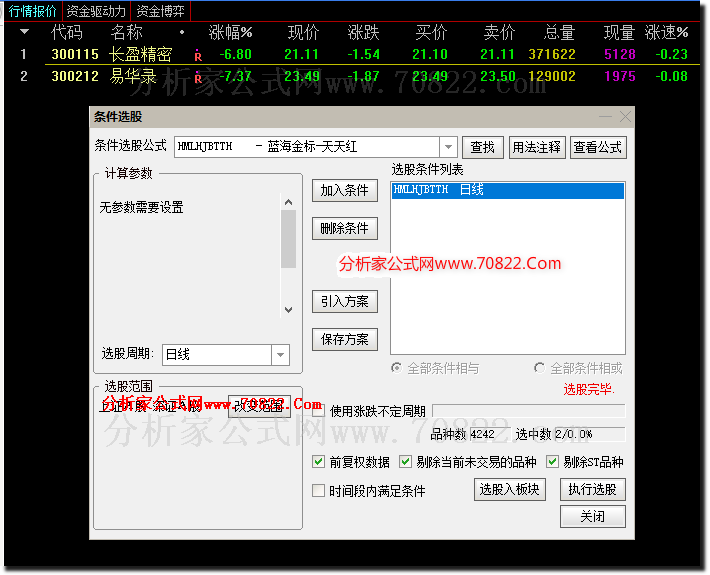Sort by 涨跌 column header
710x575 pixels.
[x=363, y=32]
